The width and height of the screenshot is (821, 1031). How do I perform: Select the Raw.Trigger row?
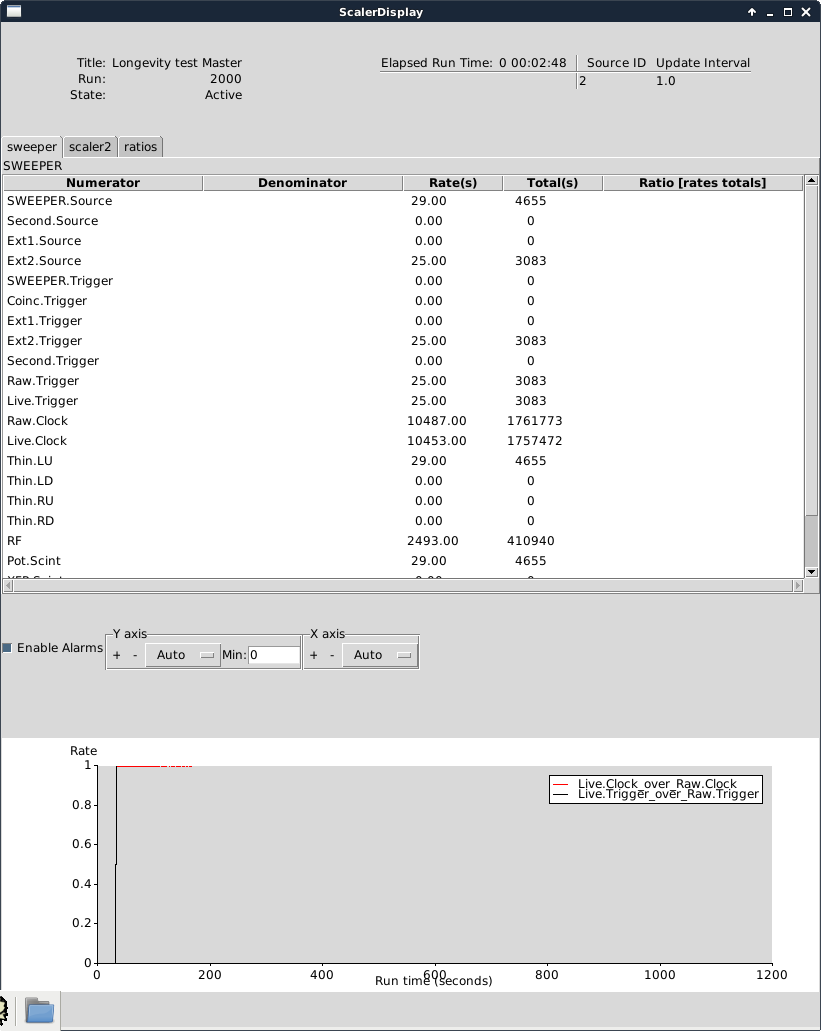click(404, 381)
